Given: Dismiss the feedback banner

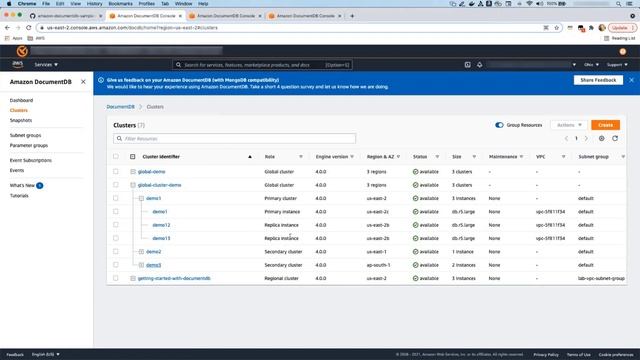Looking at the screenshot, I should point(631,80).
